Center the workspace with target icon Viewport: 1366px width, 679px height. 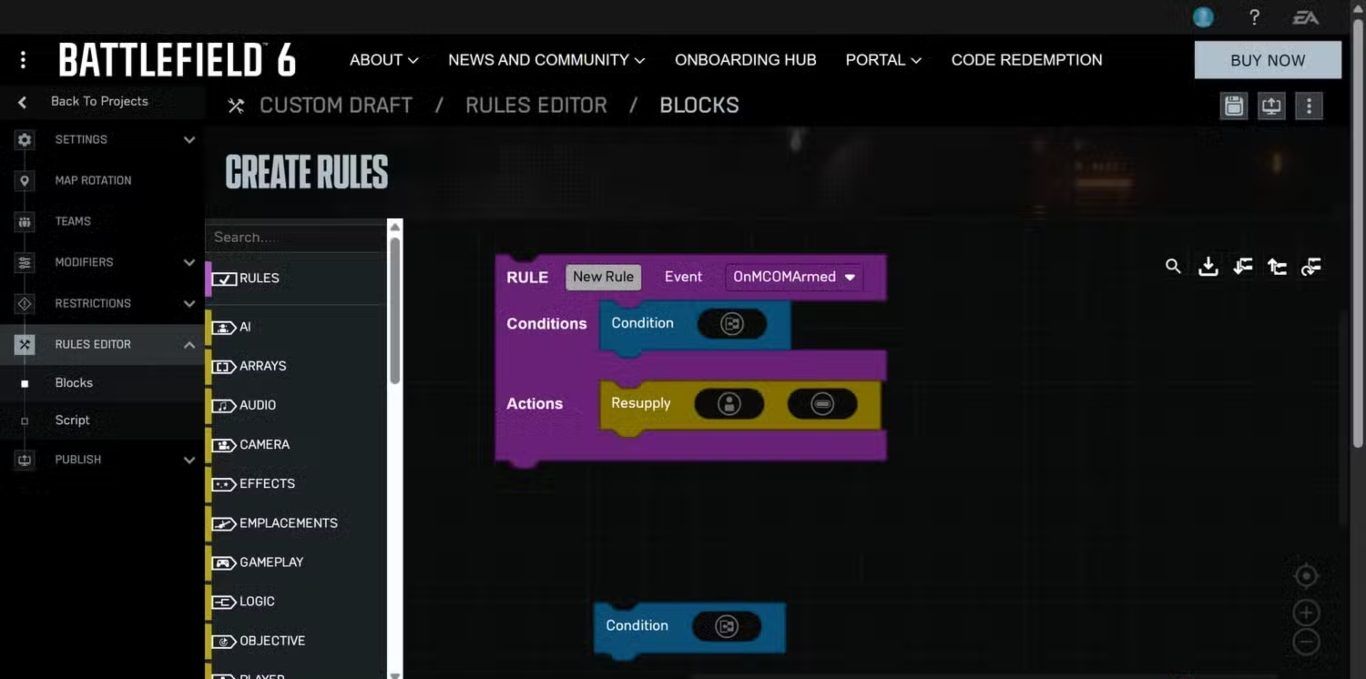pos(1306,576)
